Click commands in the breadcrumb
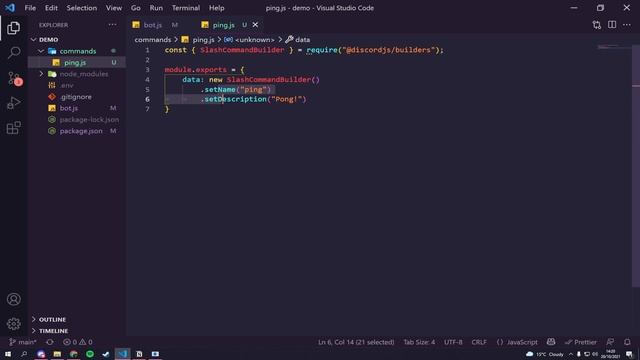 click(x=153, y=40)
